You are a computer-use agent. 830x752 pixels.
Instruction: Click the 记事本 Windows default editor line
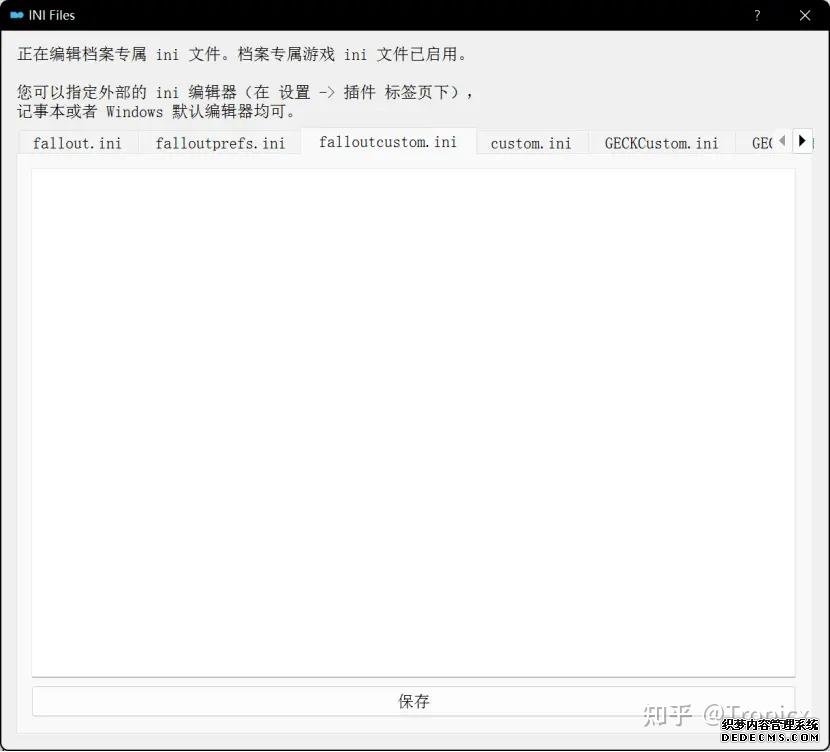[x=157, y=111]
